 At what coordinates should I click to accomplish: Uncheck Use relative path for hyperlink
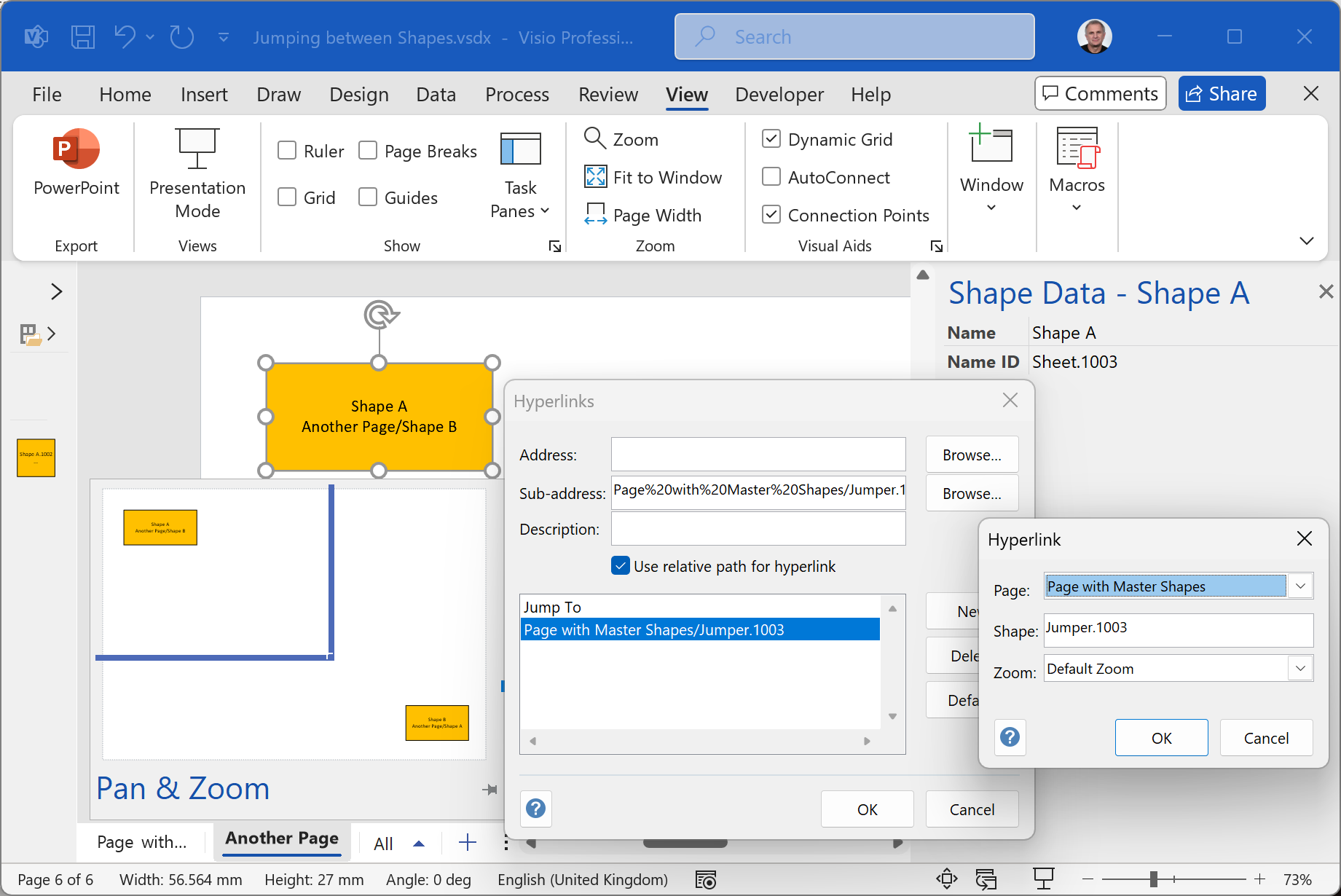pyautogui.click(x=621, y=566)
